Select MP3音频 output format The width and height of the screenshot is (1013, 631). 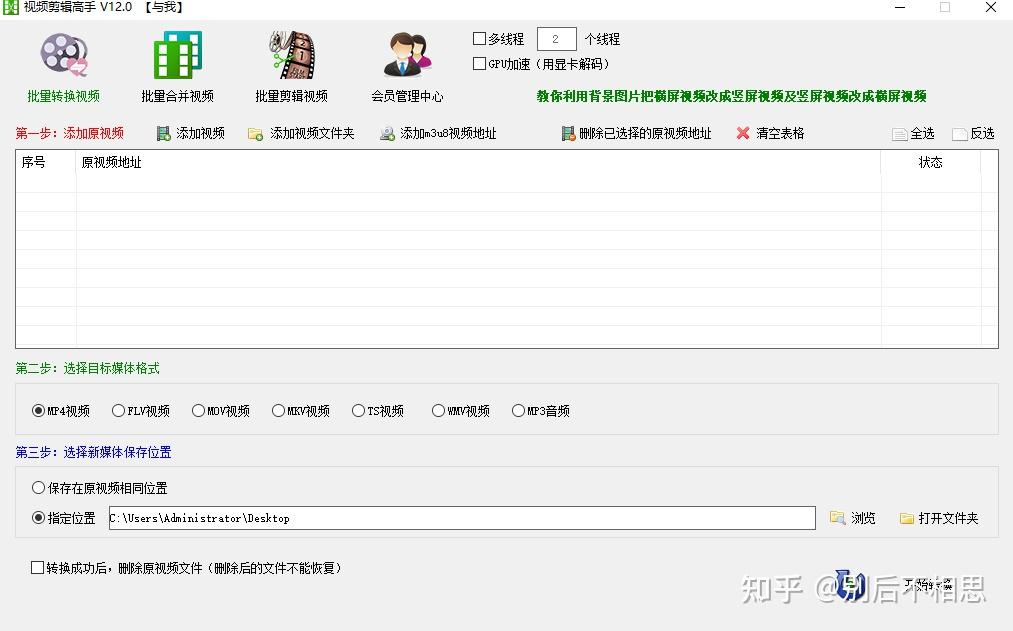(518, 410)
